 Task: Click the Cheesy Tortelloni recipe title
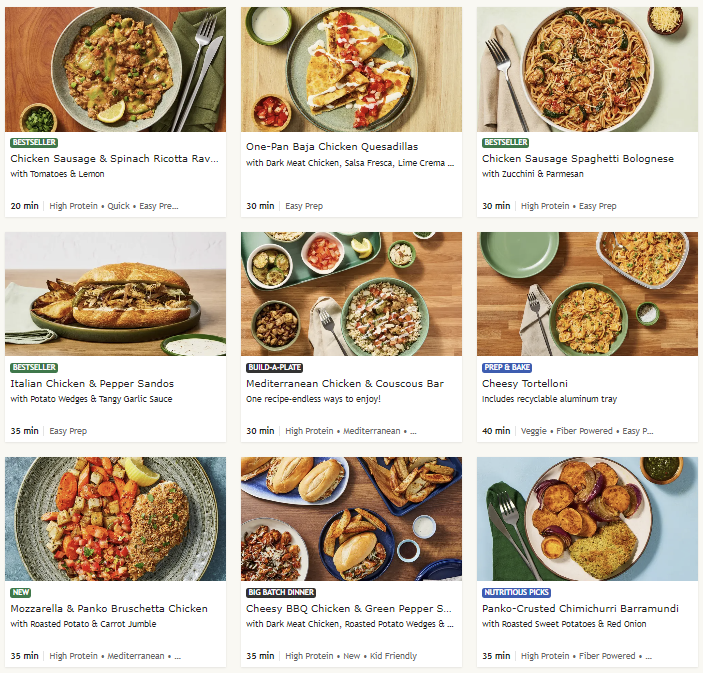coord(525,384)
